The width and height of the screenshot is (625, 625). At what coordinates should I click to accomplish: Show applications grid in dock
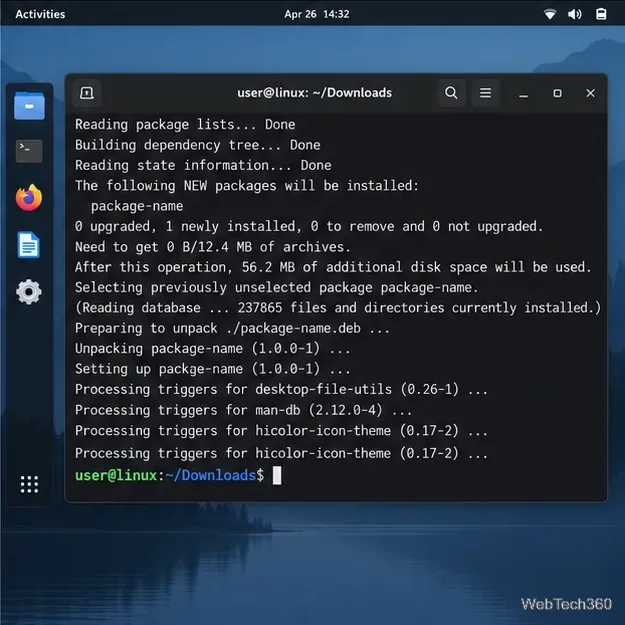(29, 484)
